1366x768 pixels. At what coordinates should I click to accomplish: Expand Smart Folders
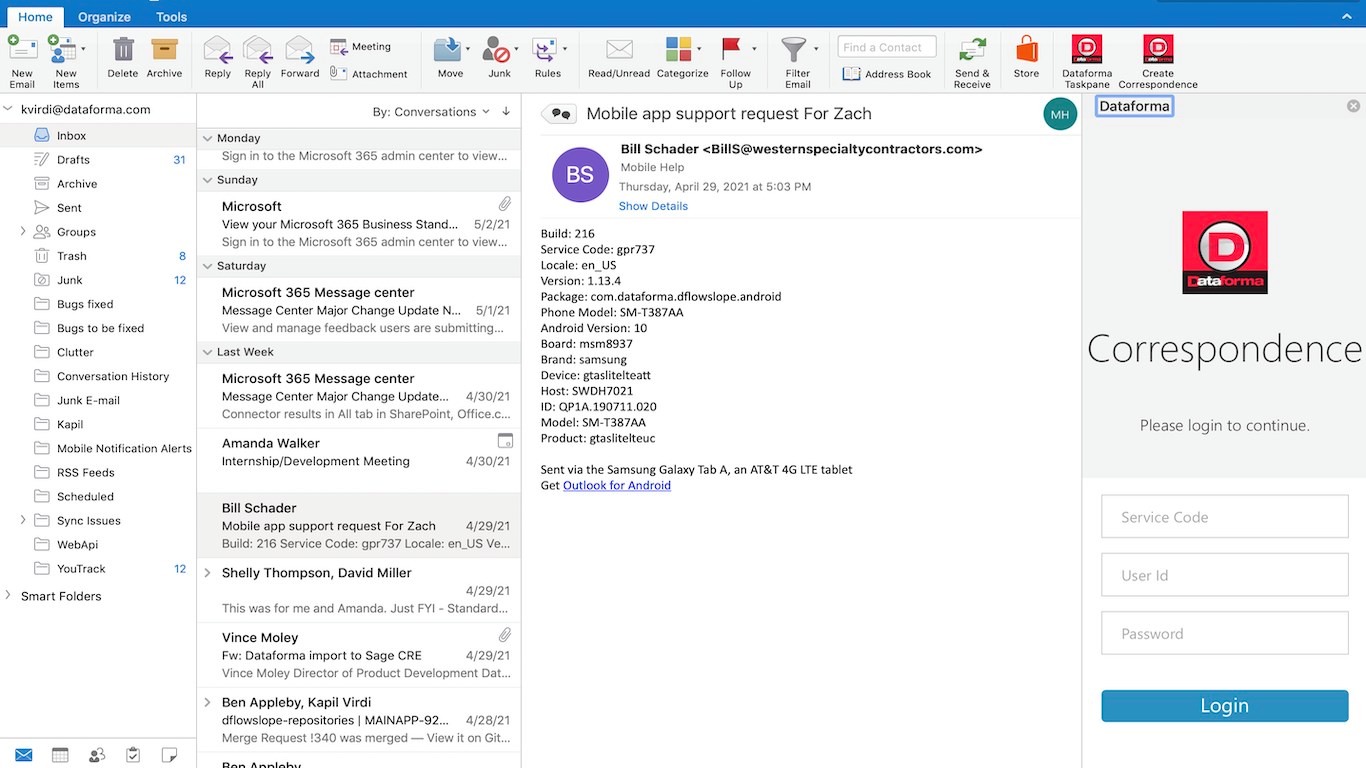(8, 596)
